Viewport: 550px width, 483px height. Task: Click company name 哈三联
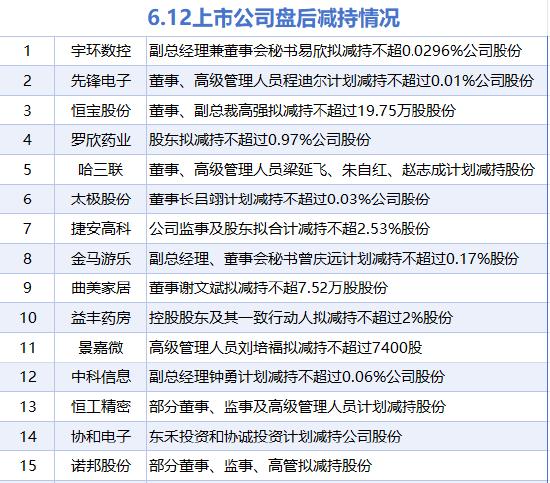click(x=101, y=169)
